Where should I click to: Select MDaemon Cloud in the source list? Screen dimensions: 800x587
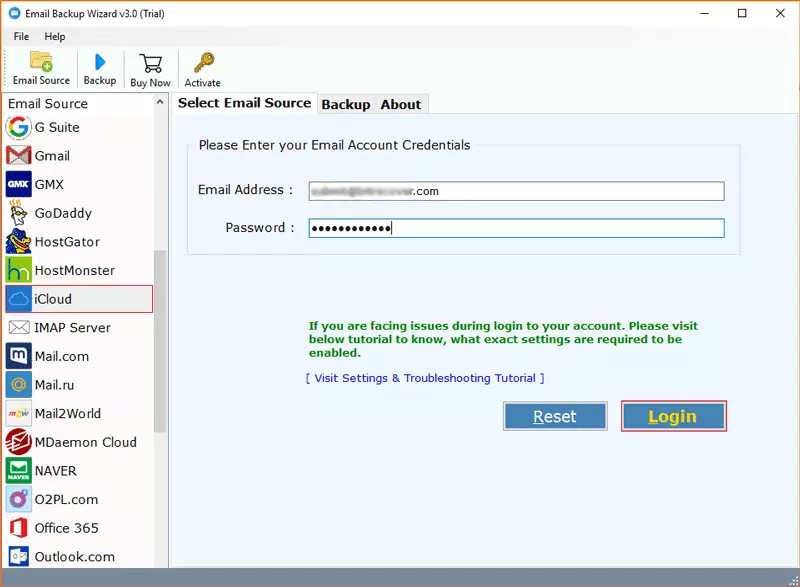pos(85,442)
